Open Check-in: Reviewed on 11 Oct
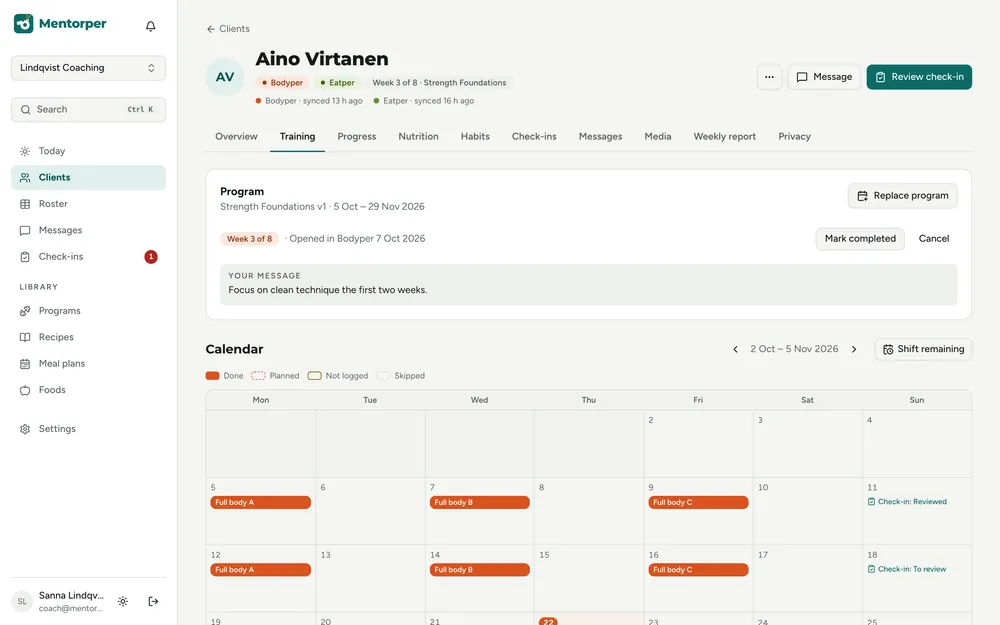 (907, 502)
